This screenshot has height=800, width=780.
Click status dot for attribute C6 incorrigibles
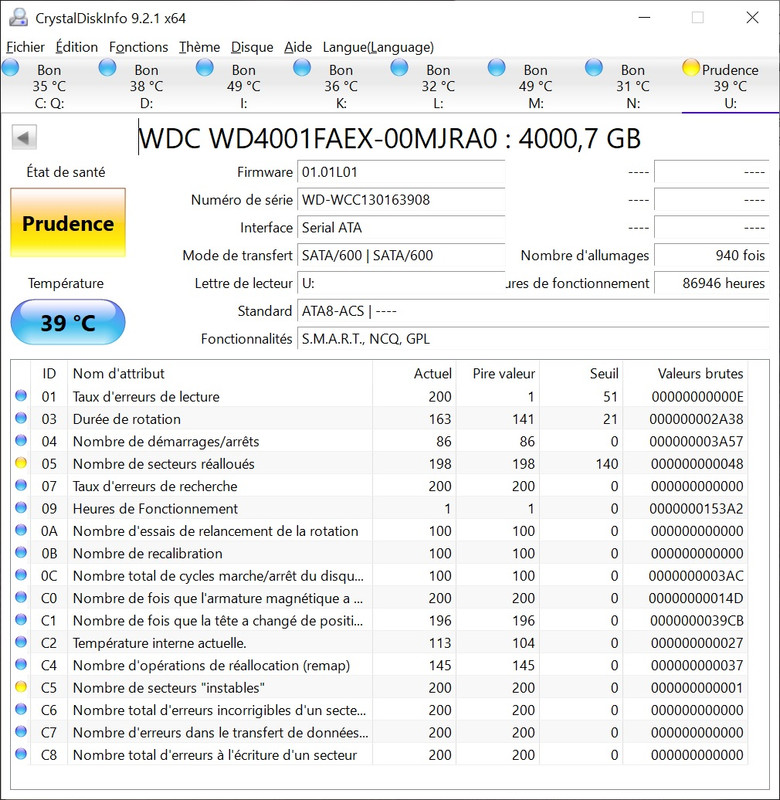click(x=21, y=709)
